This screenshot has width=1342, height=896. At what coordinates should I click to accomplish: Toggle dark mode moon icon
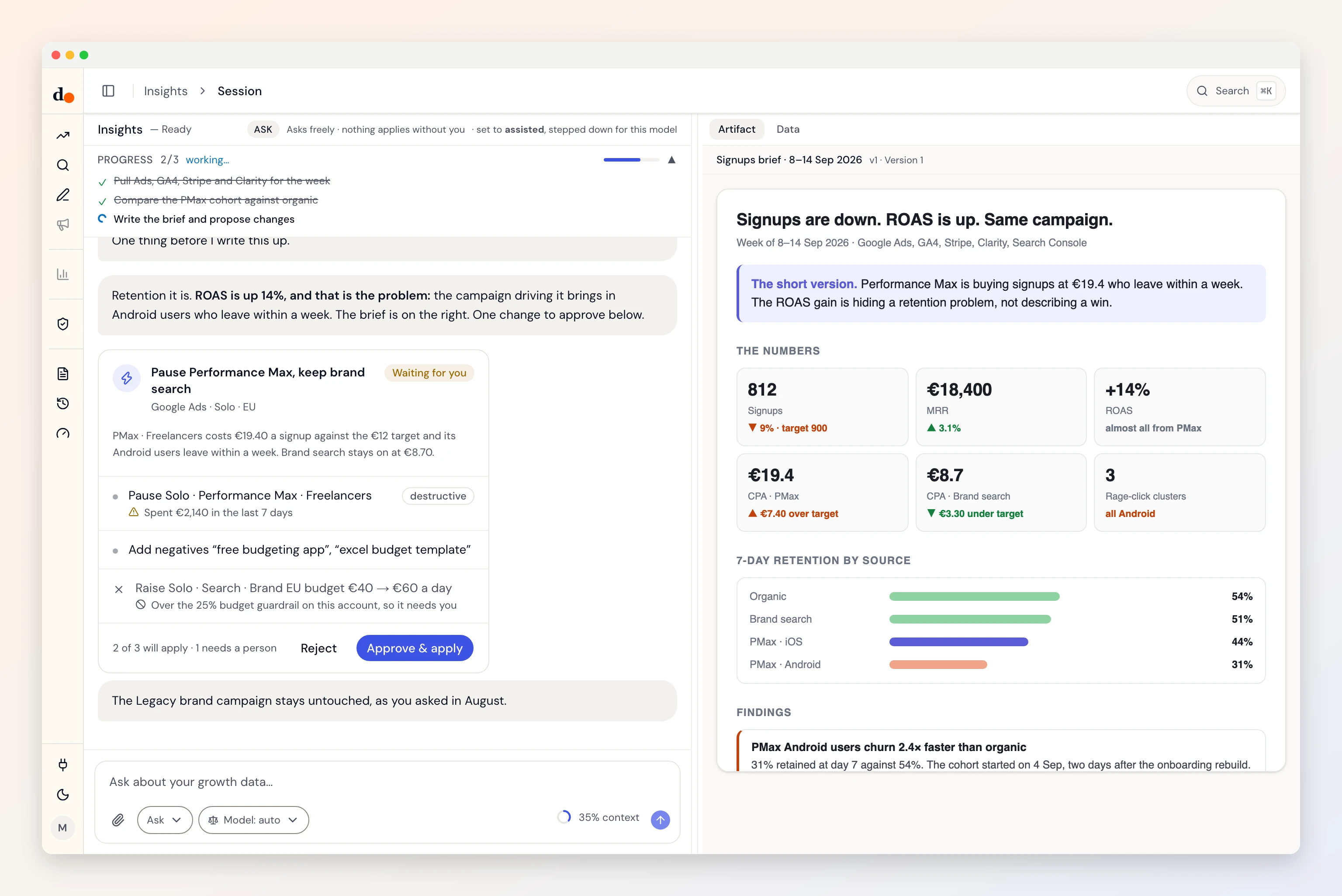(x=63, y=795)
